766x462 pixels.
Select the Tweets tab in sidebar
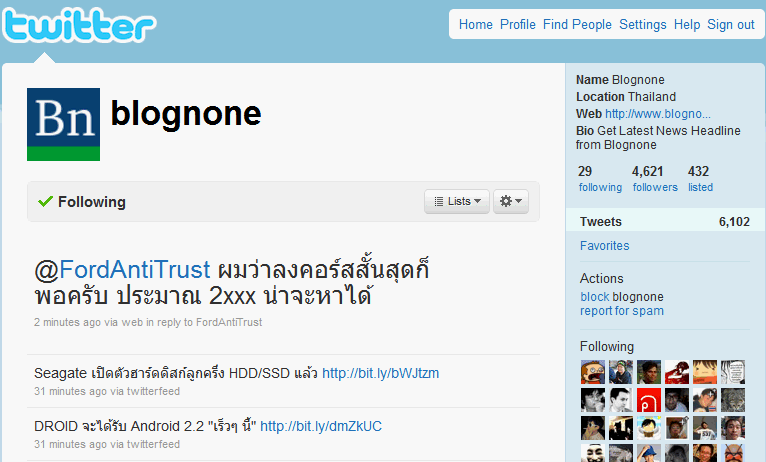tap(665, 222)
